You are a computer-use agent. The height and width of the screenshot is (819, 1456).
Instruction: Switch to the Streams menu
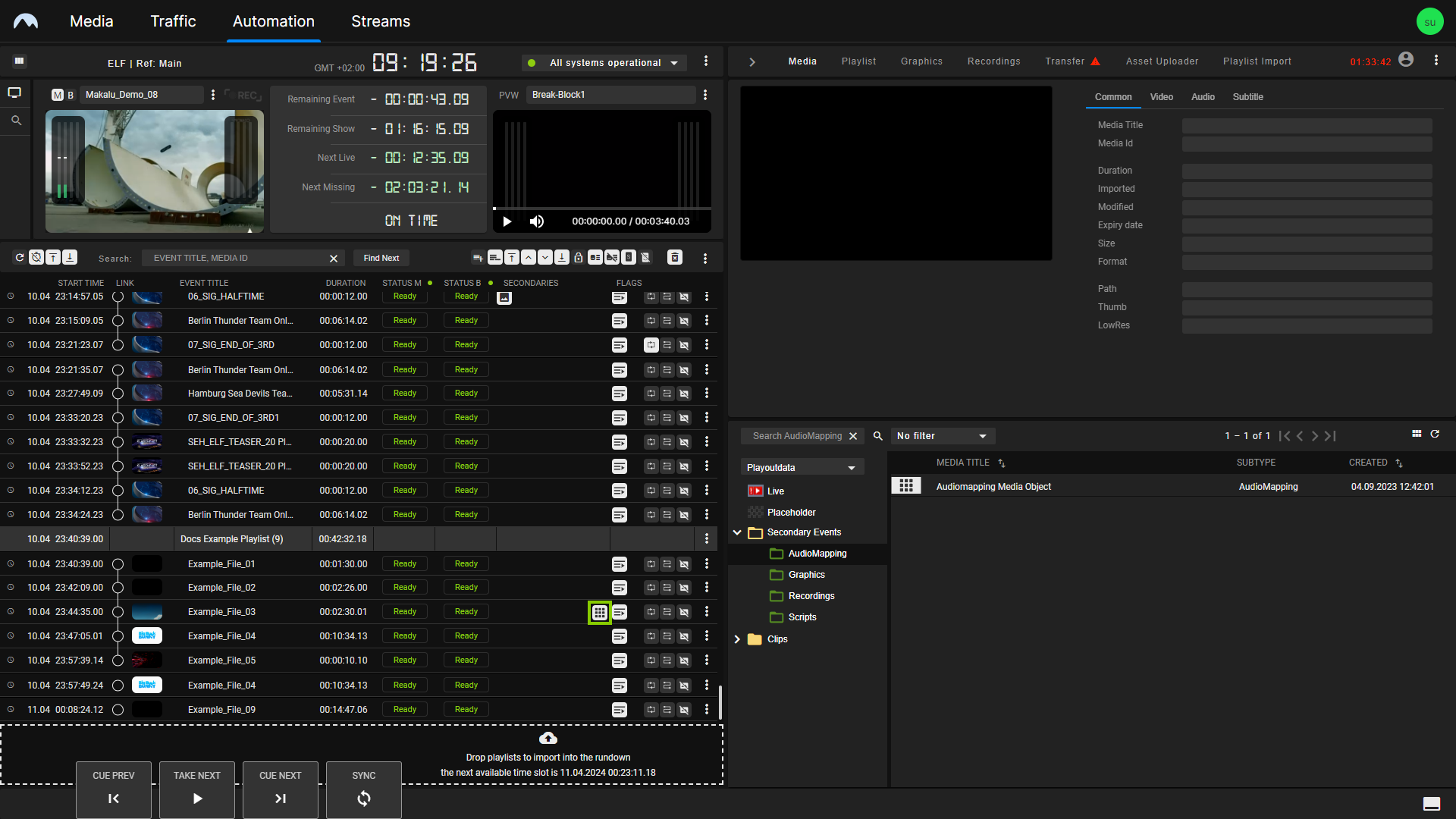[x=380, y=21]
